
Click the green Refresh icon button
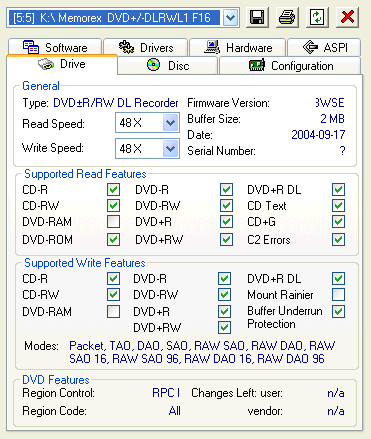click(317, 17)
